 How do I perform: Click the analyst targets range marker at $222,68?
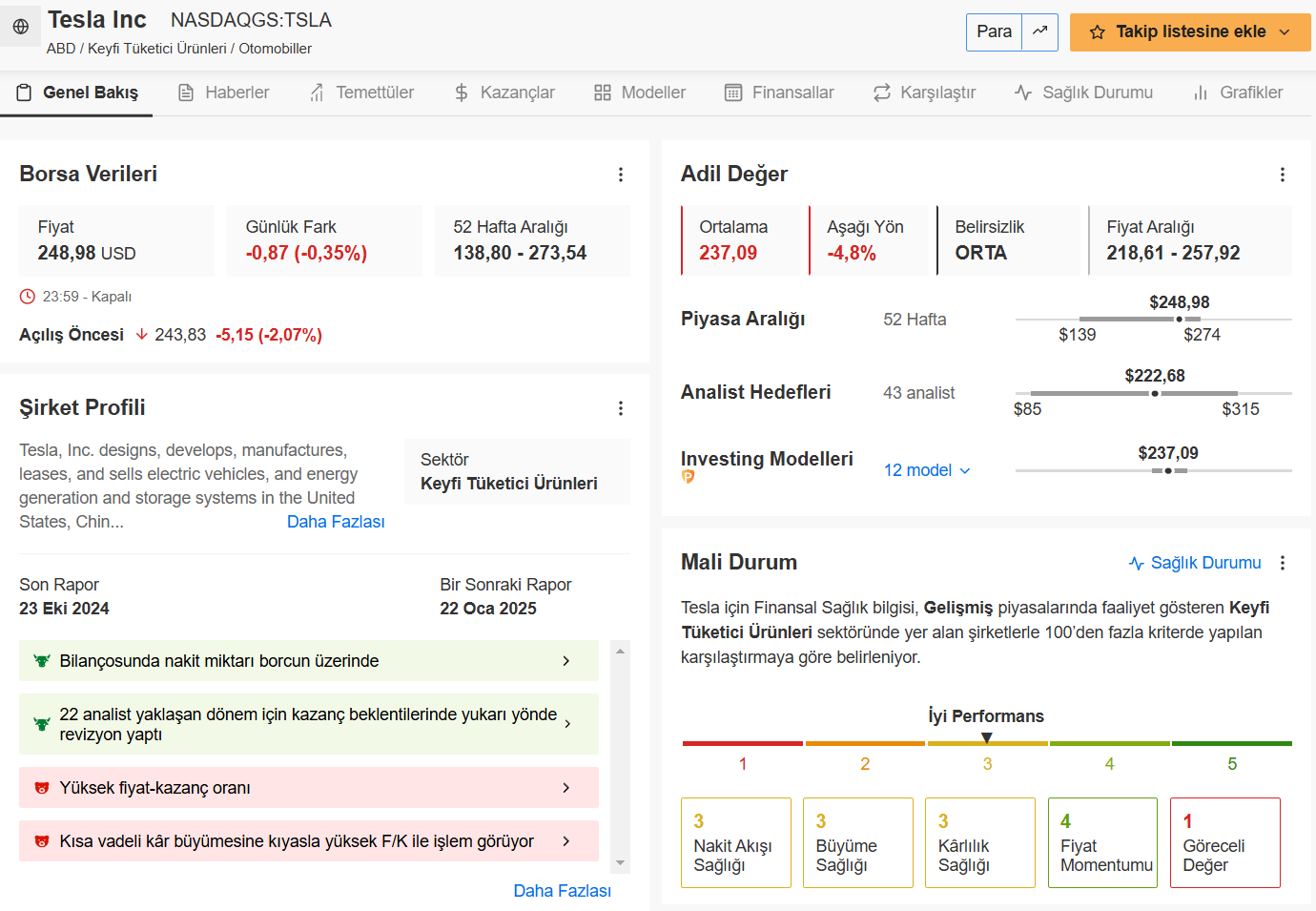(x=1155, y=393)
